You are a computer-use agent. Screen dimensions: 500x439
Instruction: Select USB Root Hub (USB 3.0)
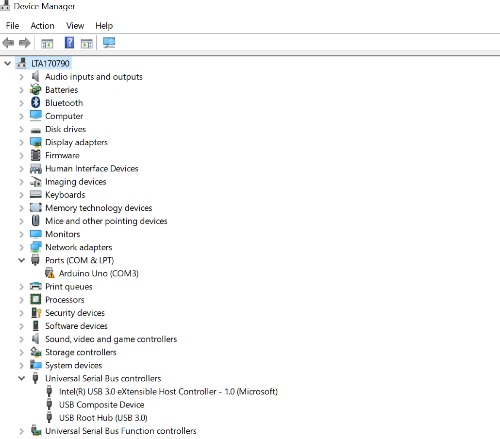[103, 418]
